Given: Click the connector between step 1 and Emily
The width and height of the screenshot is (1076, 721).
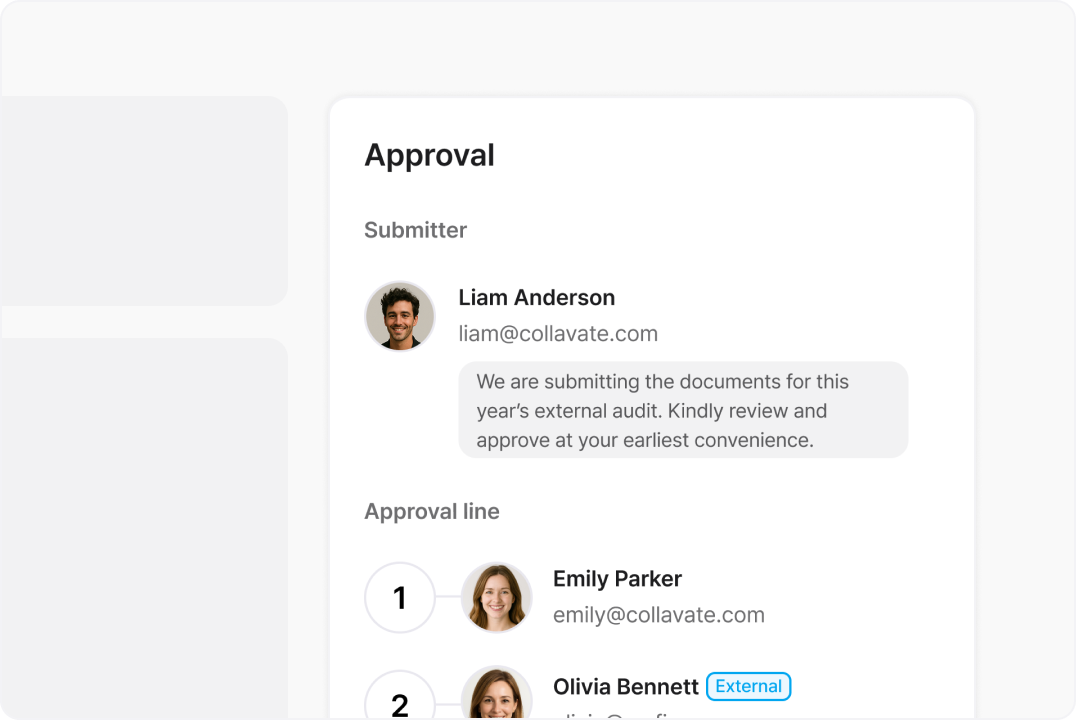Looking at the screenshot, I should (448, 598).
